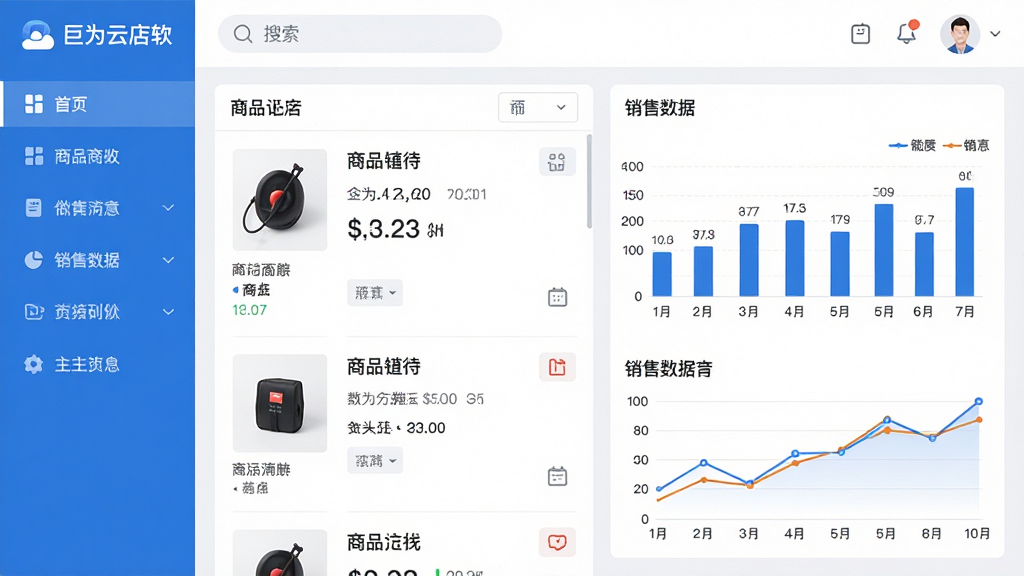This screenshot has height=576, width=1024.
Task: Click the blue data point at 10月
Action: pyautogui.click(x=978, y=401)
